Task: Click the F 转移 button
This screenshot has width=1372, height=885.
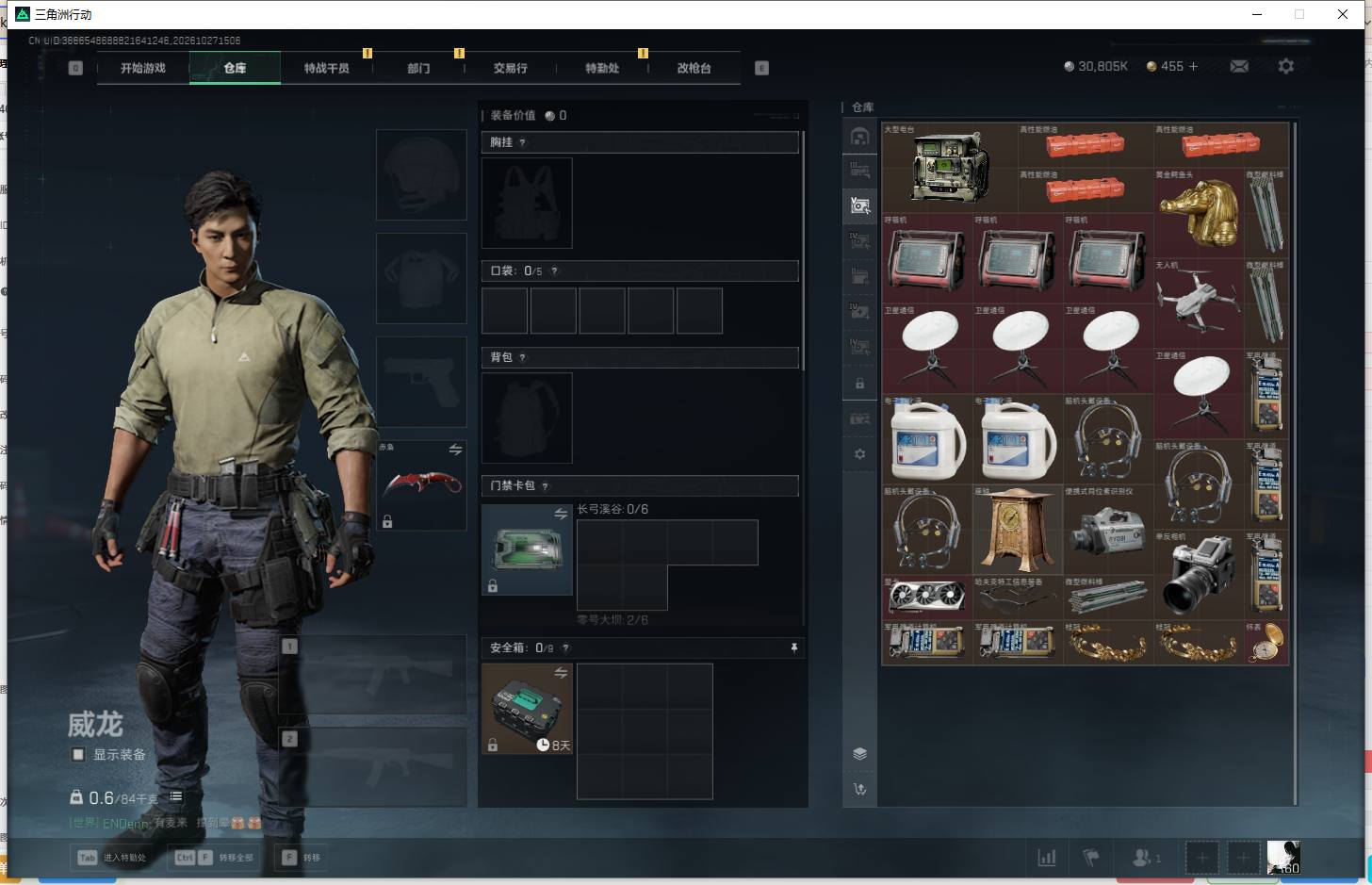Action: pos(302,858)
